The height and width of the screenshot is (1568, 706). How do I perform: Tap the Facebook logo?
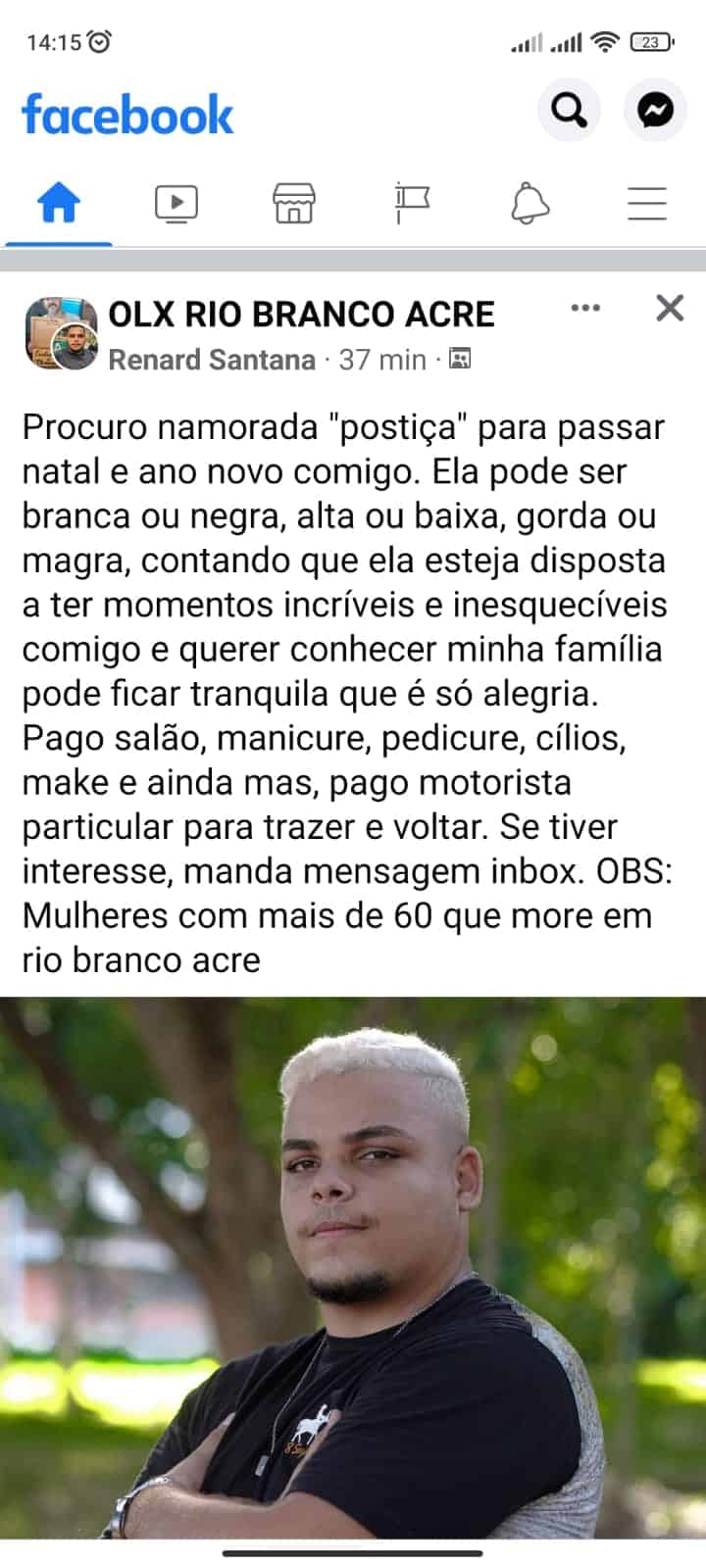[x=127, y=115]
